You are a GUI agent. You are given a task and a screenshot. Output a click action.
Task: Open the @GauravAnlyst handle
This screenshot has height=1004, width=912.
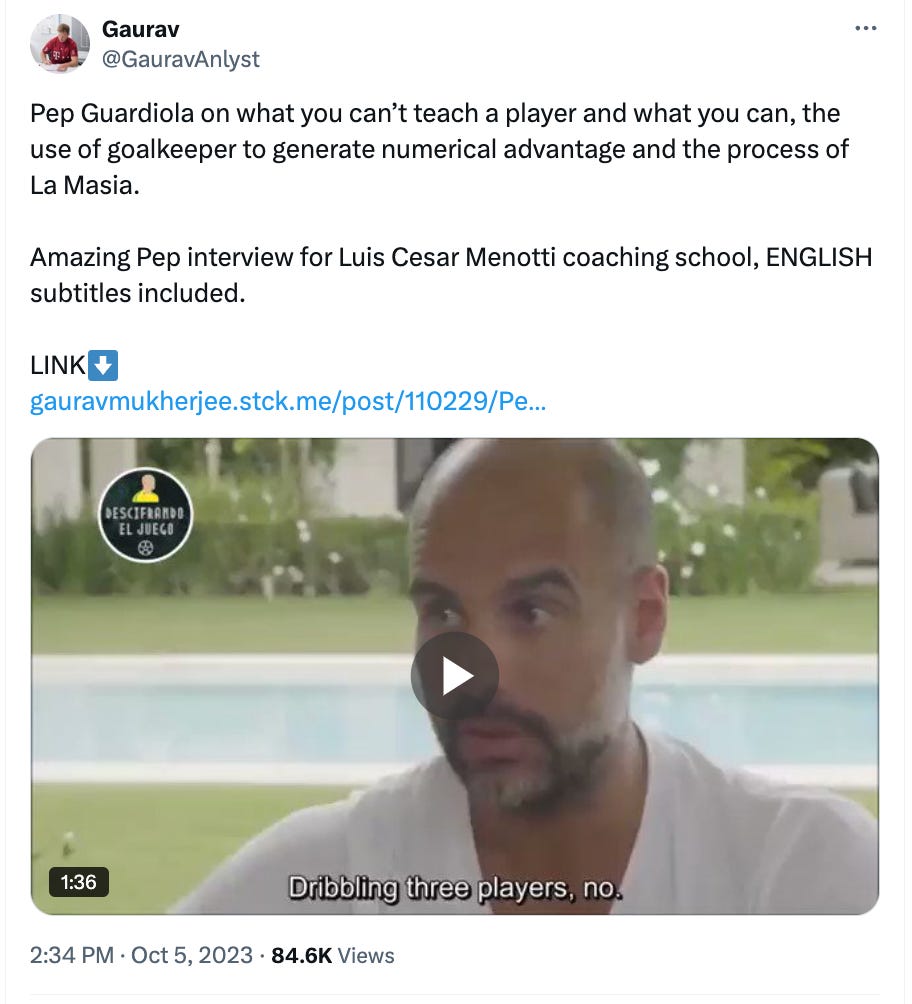click(181, 59)
